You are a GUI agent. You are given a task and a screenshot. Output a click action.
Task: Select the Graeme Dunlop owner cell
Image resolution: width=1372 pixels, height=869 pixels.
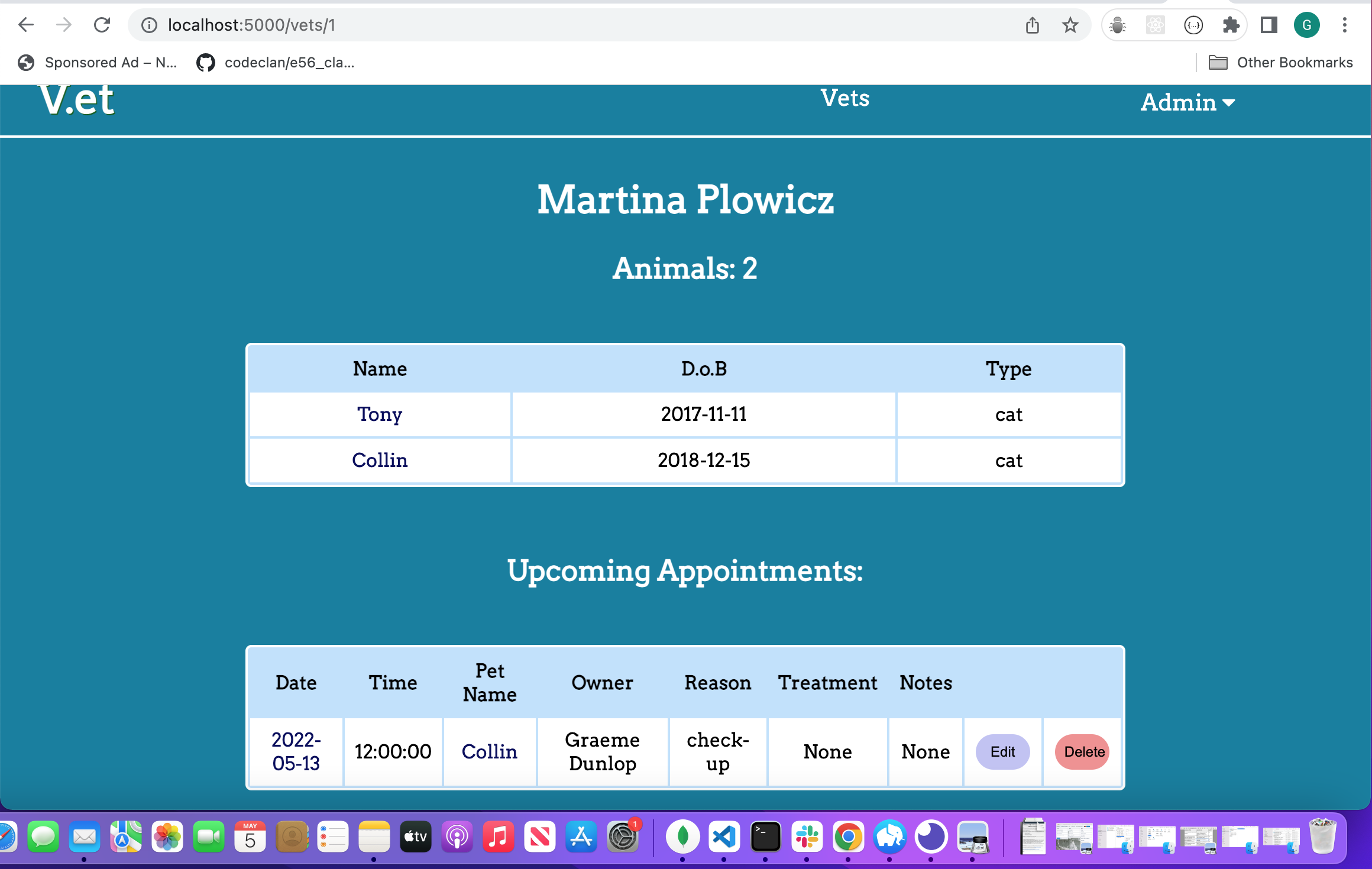602,751
